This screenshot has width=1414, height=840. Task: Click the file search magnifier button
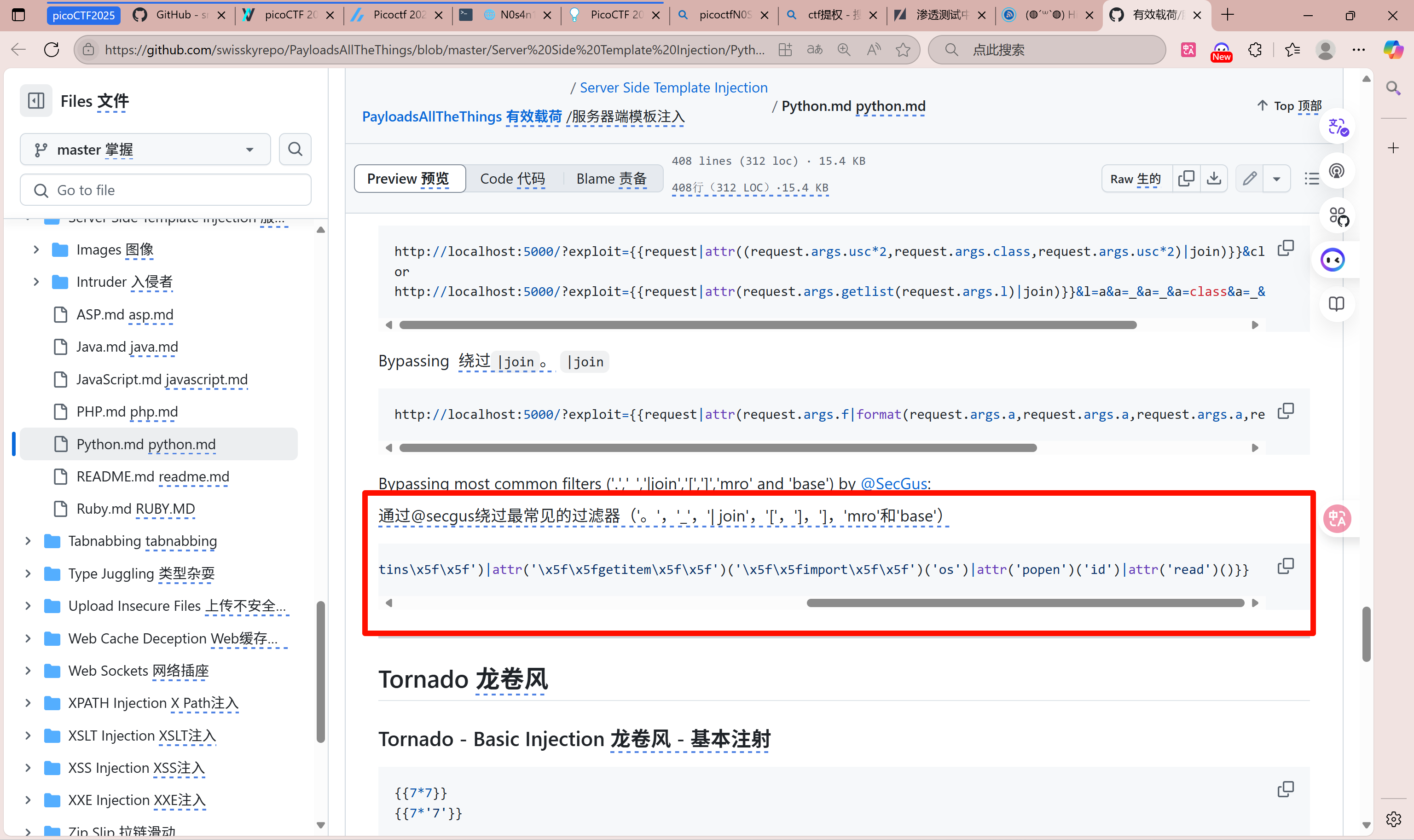[295, 150]
